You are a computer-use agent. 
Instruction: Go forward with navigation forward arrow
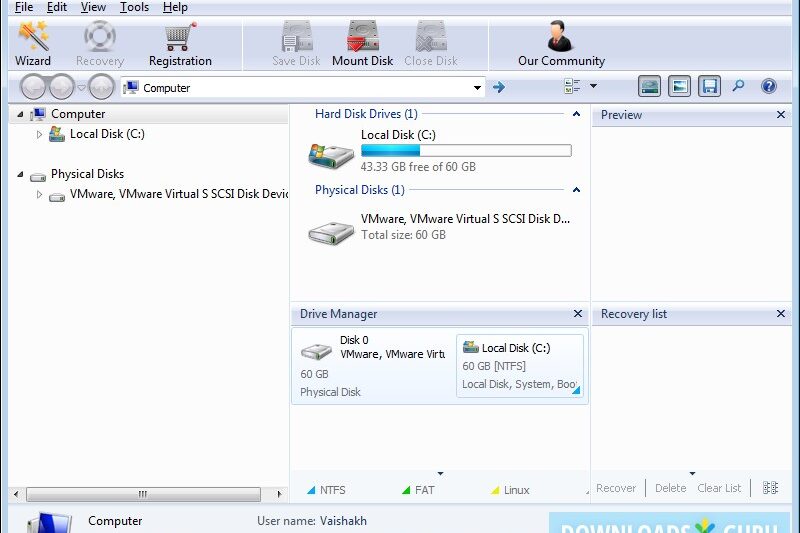pyautogui.click(x=62, y=87)
